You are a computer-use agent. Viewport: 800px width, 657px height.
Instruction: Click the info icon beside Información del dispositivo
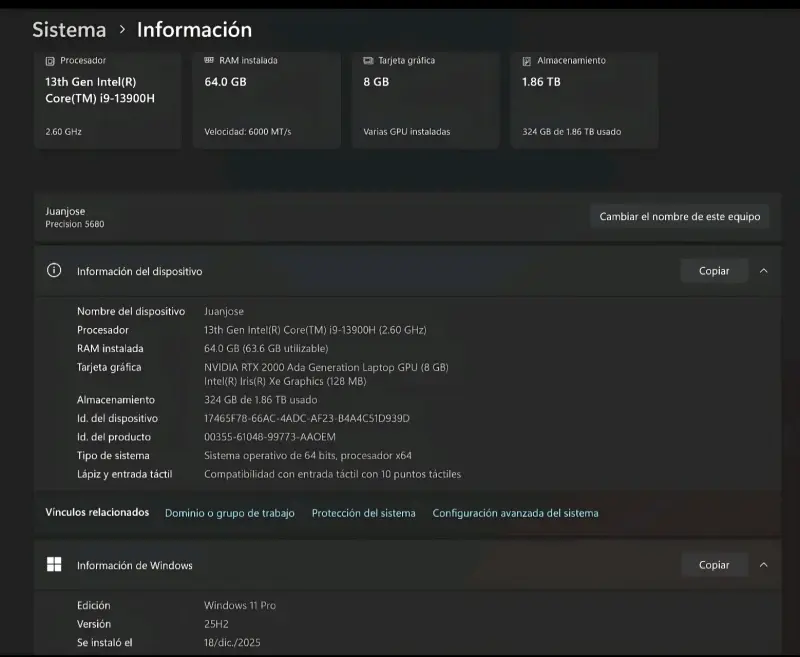point(54,270)
